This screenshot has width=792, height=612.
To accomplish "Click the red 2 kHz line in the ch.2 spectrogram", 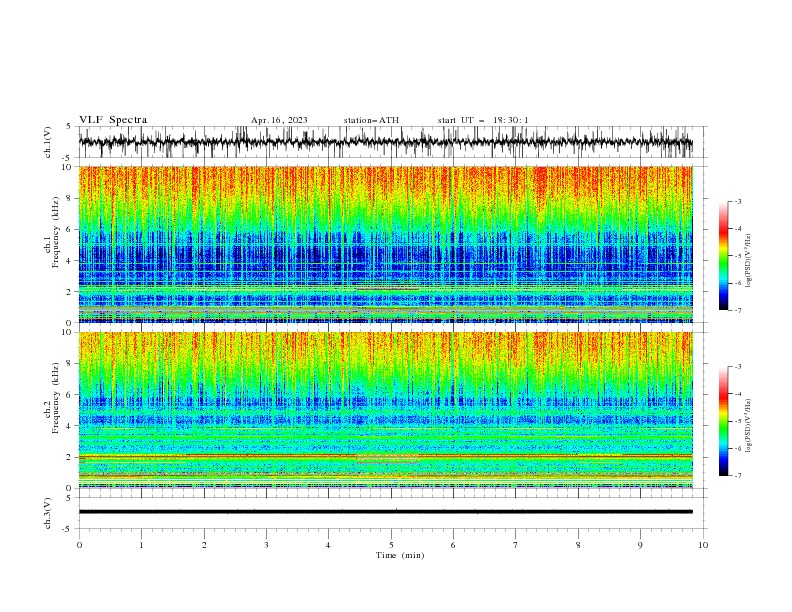I will (385, 455).
